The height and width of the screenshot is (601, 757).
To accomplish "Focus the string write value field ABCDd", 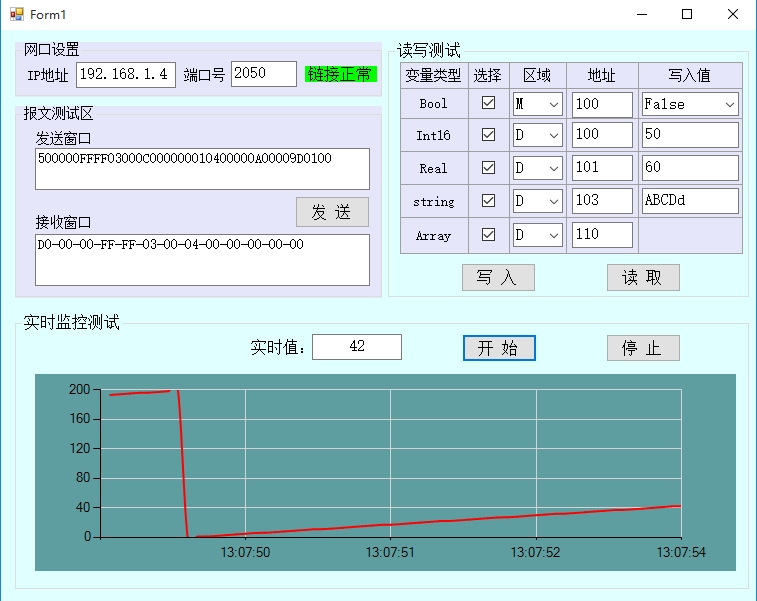I will pos(690,200).
